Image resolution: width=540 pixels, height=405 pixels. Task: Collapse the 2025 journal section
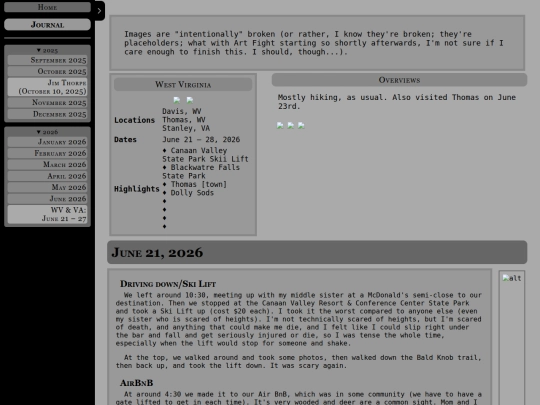48,50
